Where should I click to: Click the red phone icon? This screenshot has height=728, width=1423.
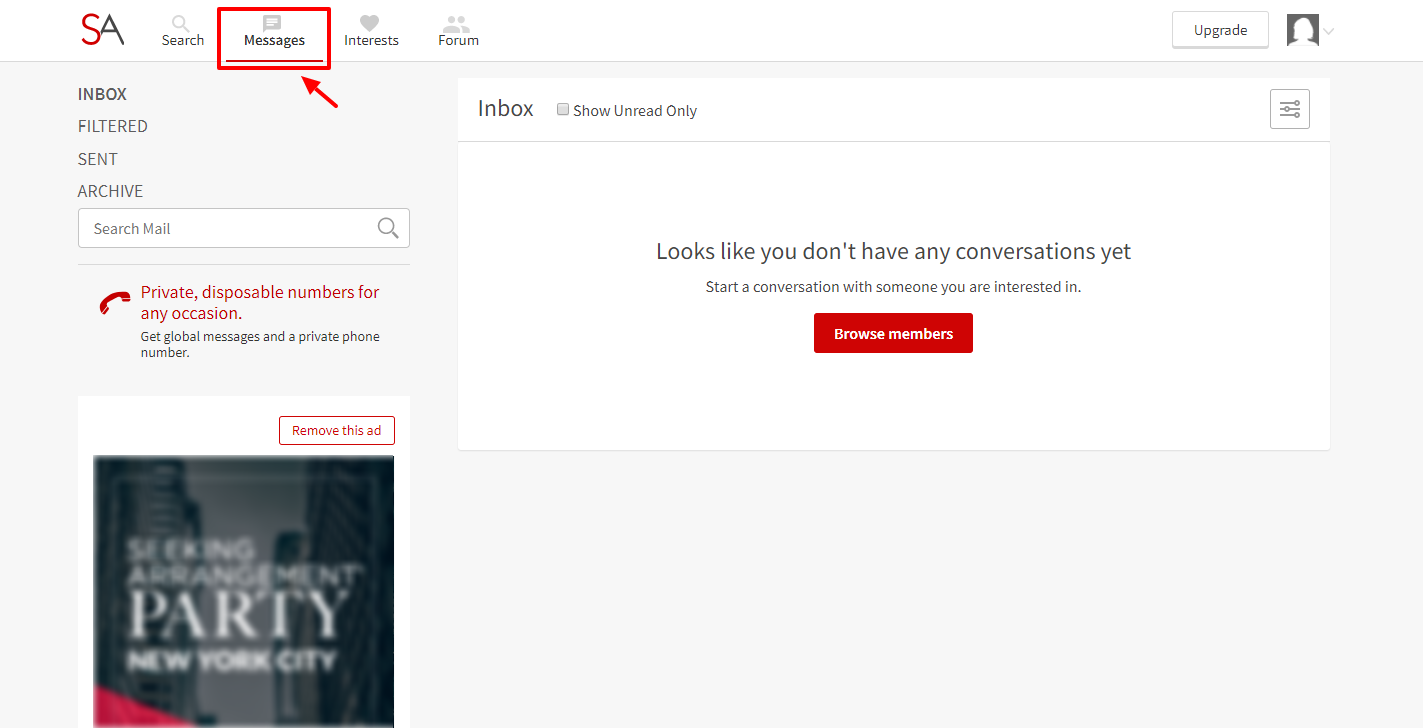point(115,303)
